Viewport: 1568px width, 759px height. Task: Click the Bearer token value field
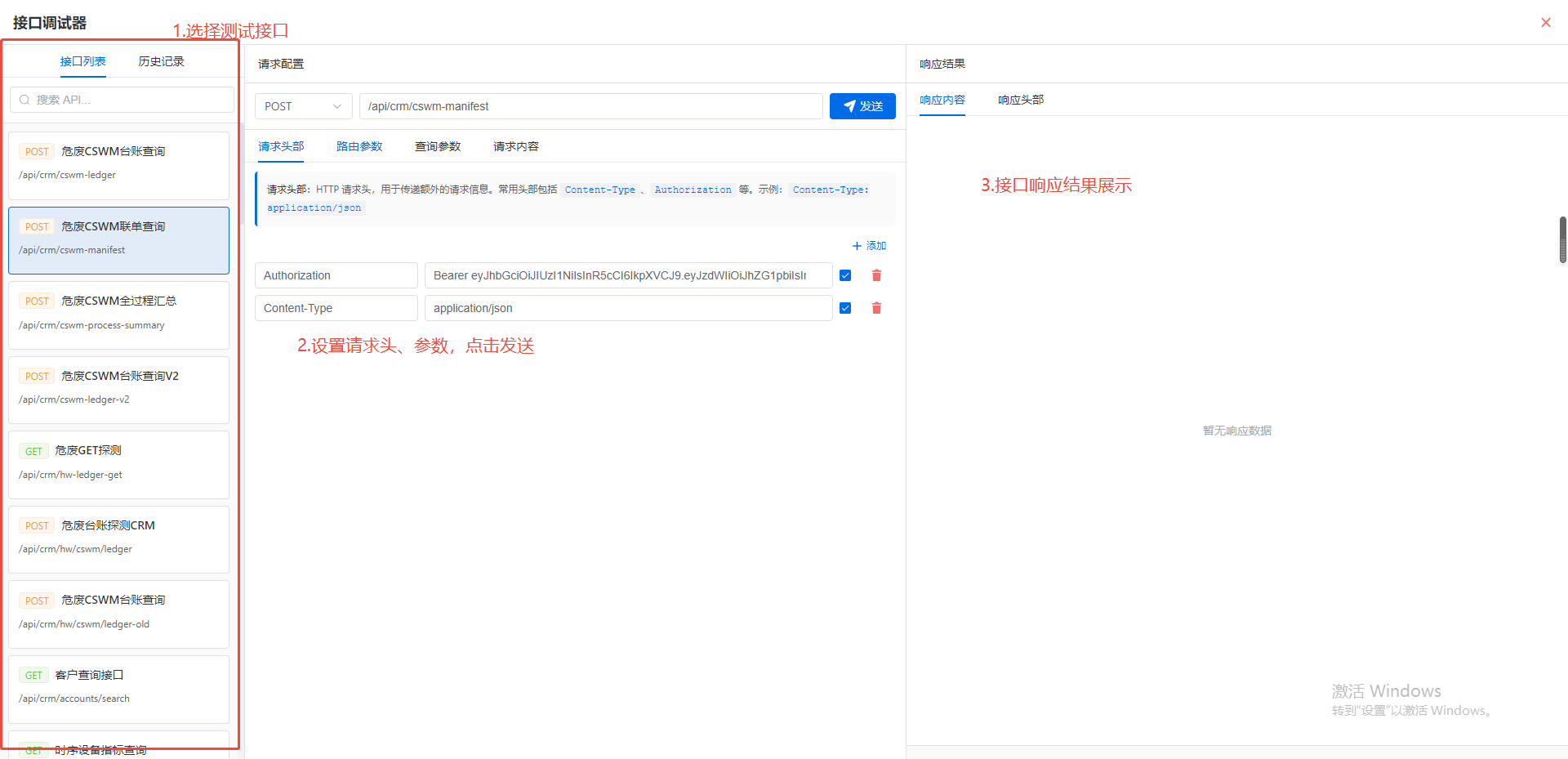[629, 275]
